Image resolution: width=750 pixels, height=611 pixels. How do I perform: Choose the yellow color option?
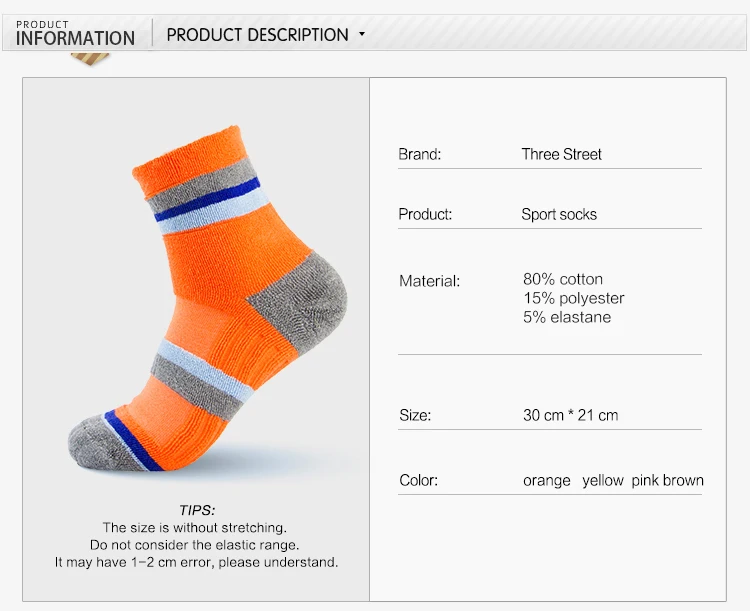pyautogui.click(x=603, y=480)
